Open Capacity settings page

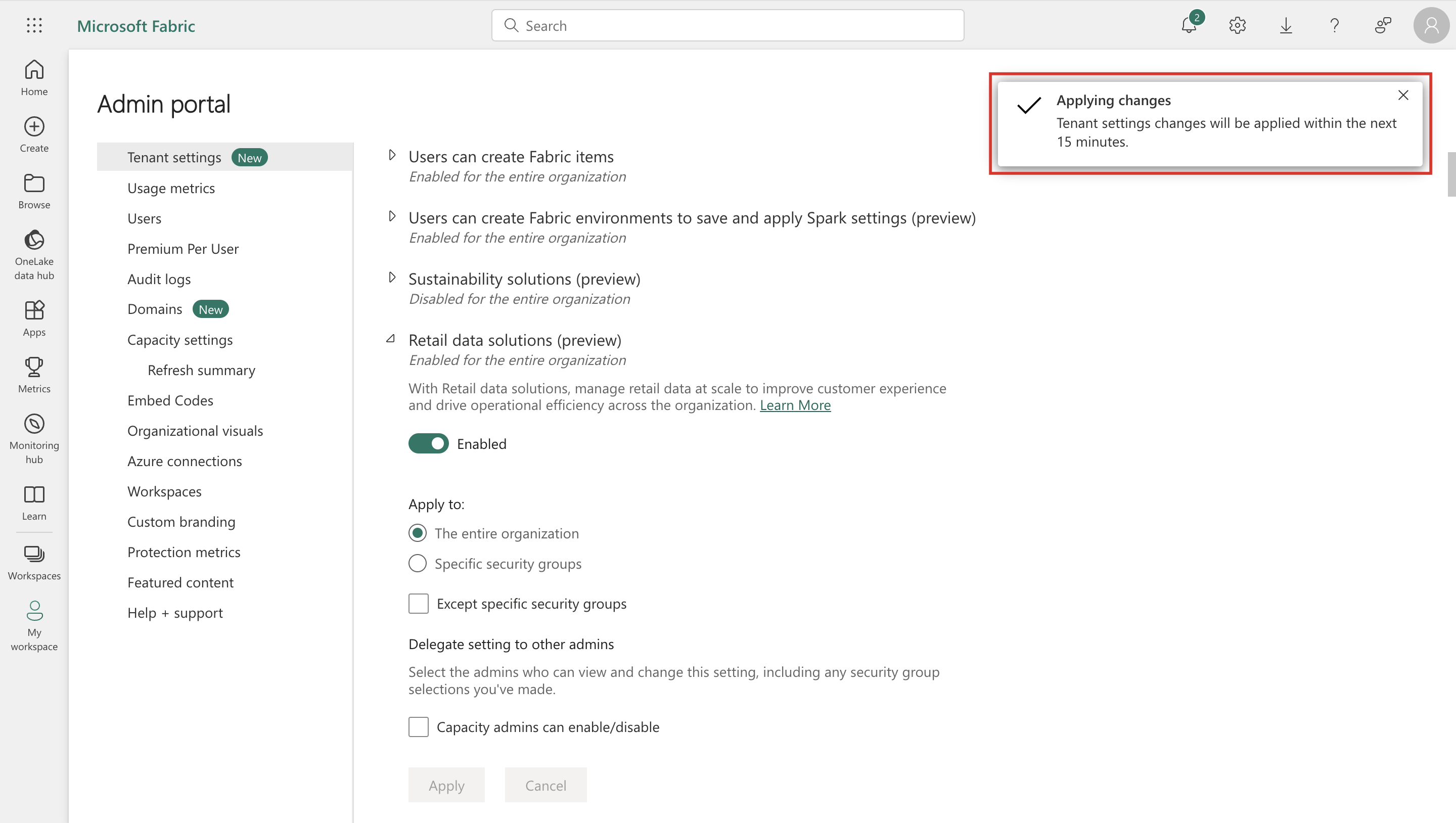[180, 340]
